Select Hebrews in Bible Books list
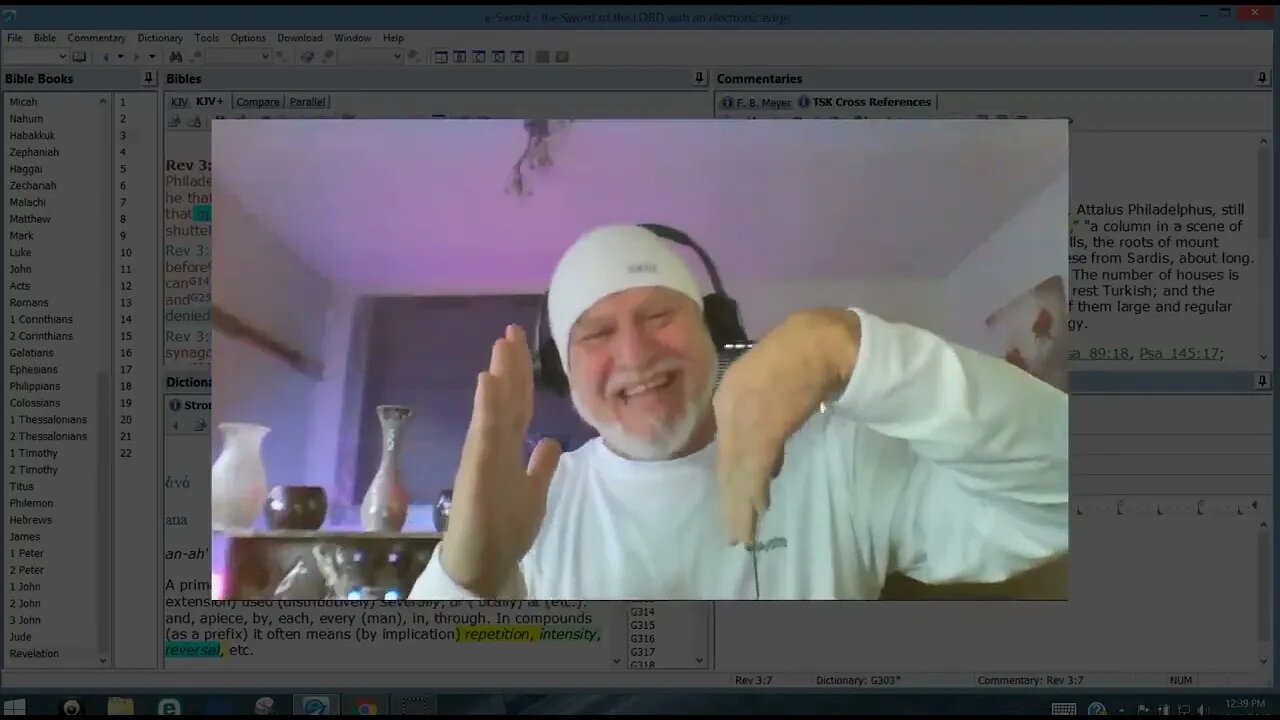The height and width of the screenshot is (720, 1280). point(31,520)
